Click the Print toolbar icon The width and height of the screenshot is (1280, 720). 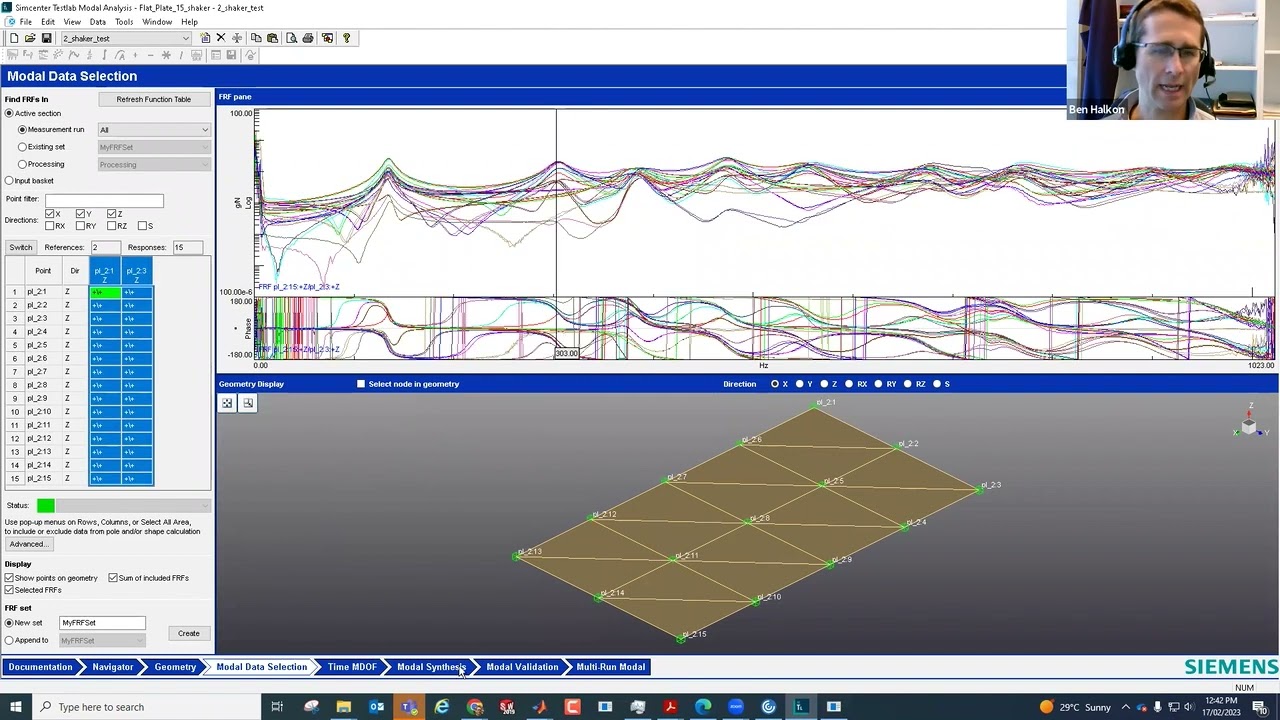point(308,38)
